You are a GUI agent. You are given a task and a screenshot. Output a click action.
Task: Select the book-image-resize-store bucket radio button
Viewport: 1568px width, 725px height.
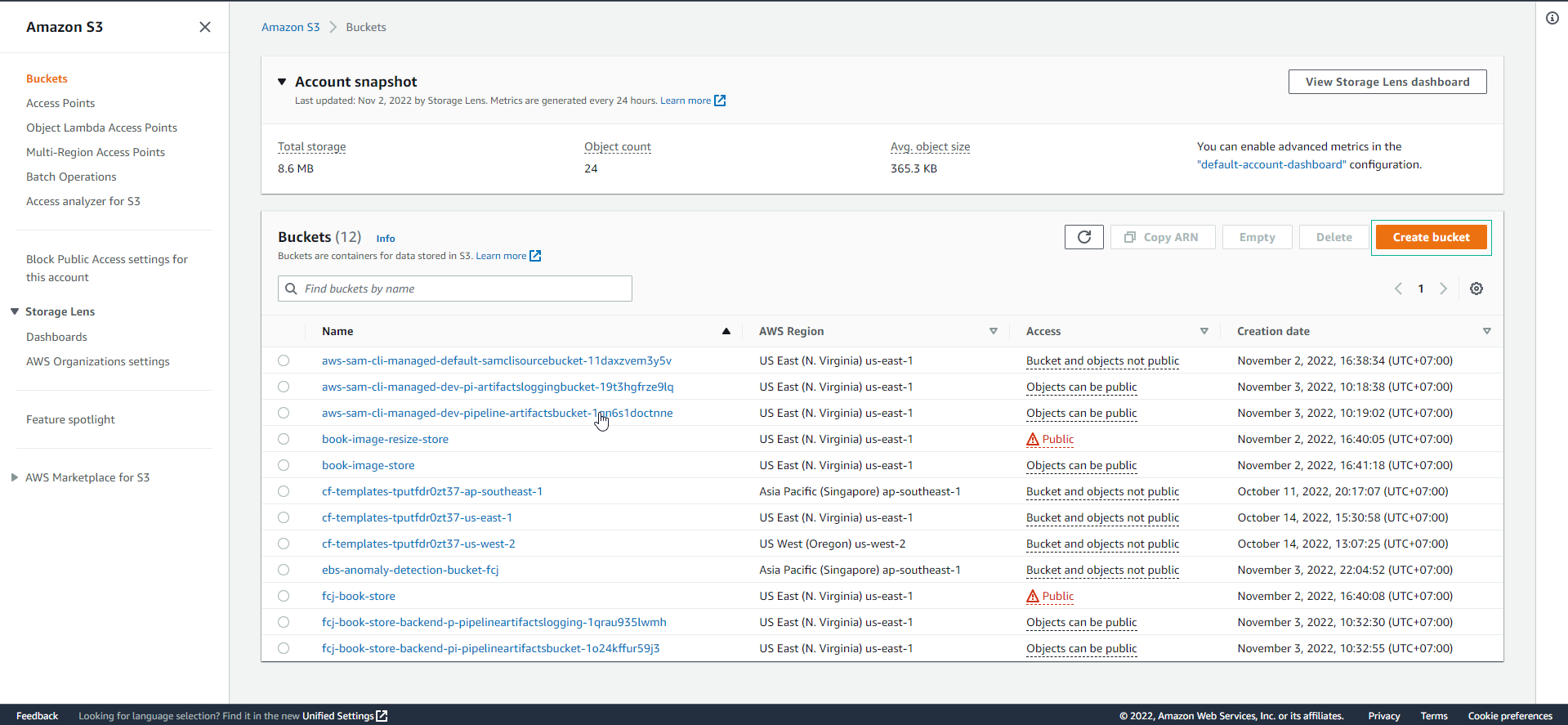tap(284, 439)
